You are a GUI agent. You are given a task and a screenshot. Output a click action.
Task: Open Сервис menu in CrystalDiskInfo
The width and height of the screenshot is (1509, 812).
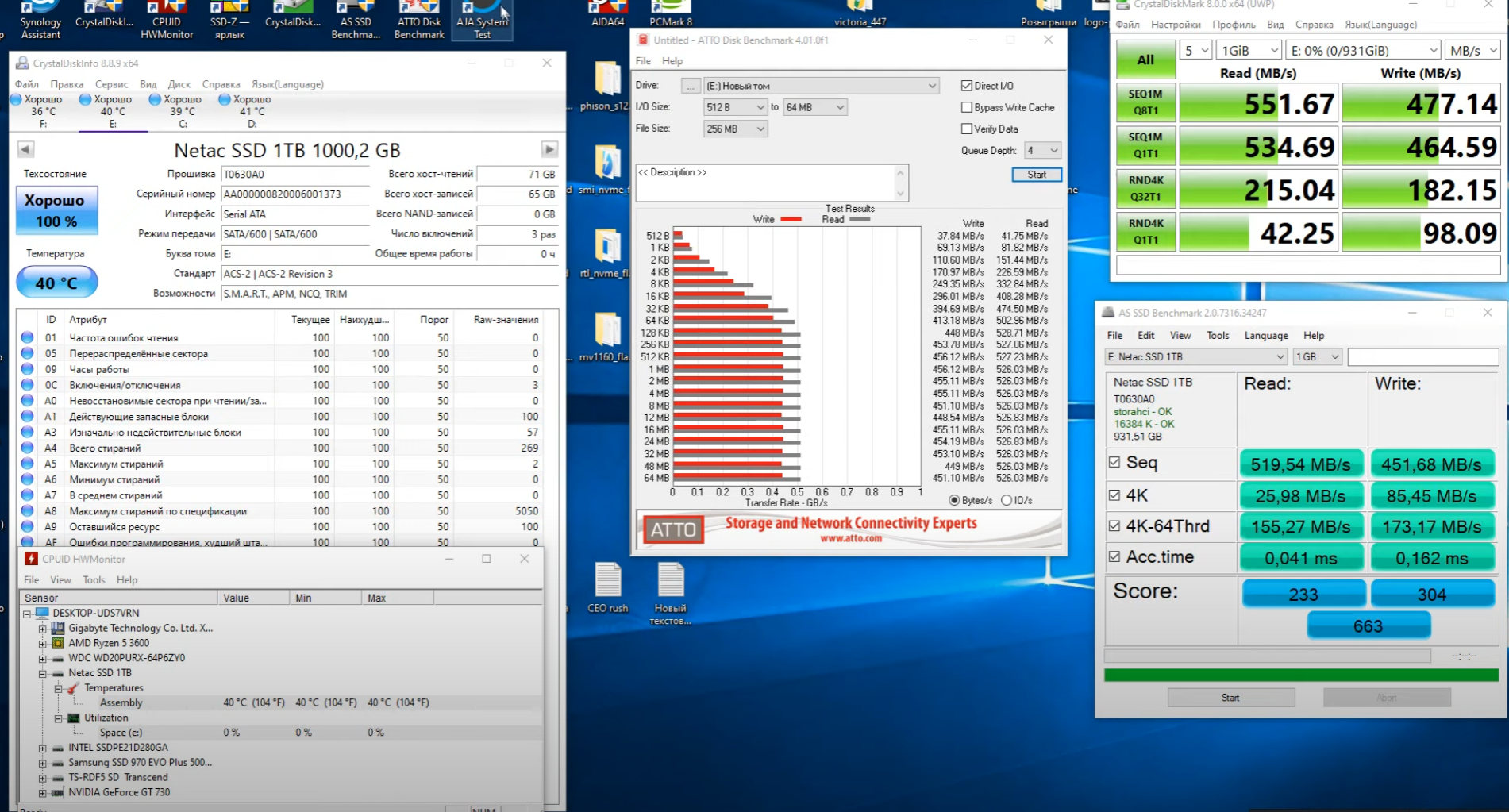pos(111,84)
